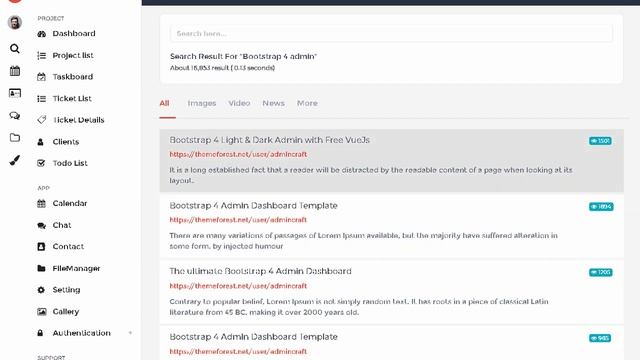Click the Ticket List icon
This screenshot has height=360, width=640.
click(x=41, y=99)
